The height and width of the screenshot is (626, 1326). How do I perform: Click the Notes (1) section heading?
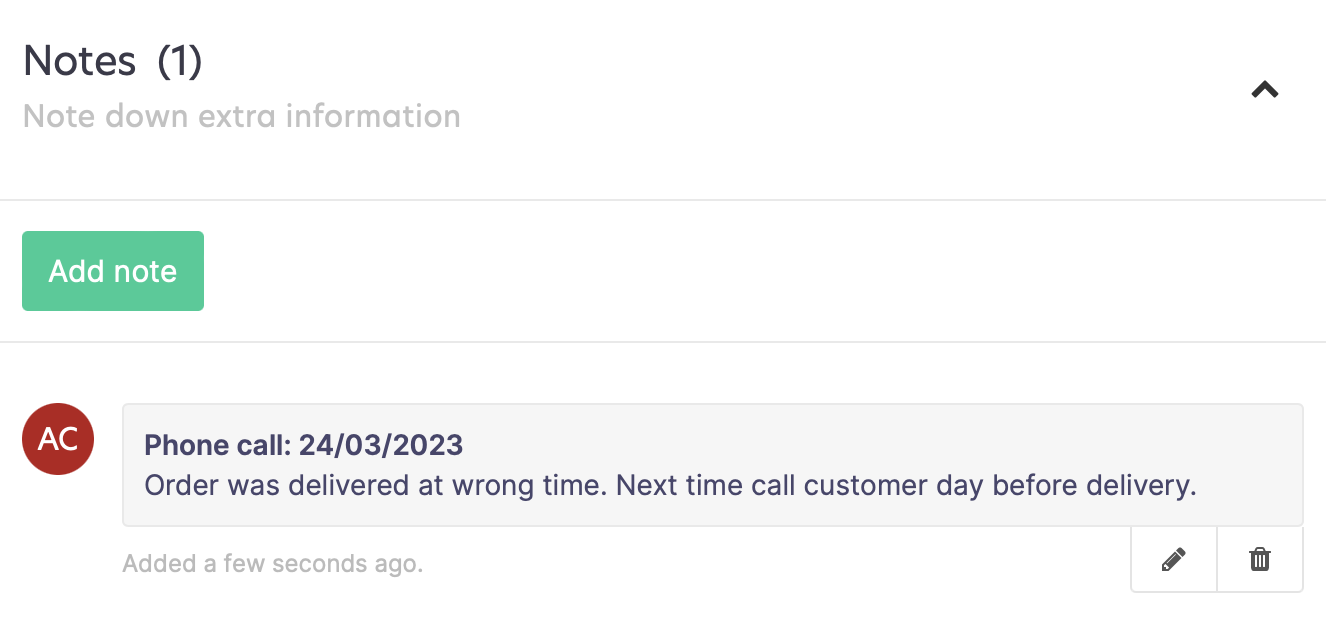pos(113,61)
